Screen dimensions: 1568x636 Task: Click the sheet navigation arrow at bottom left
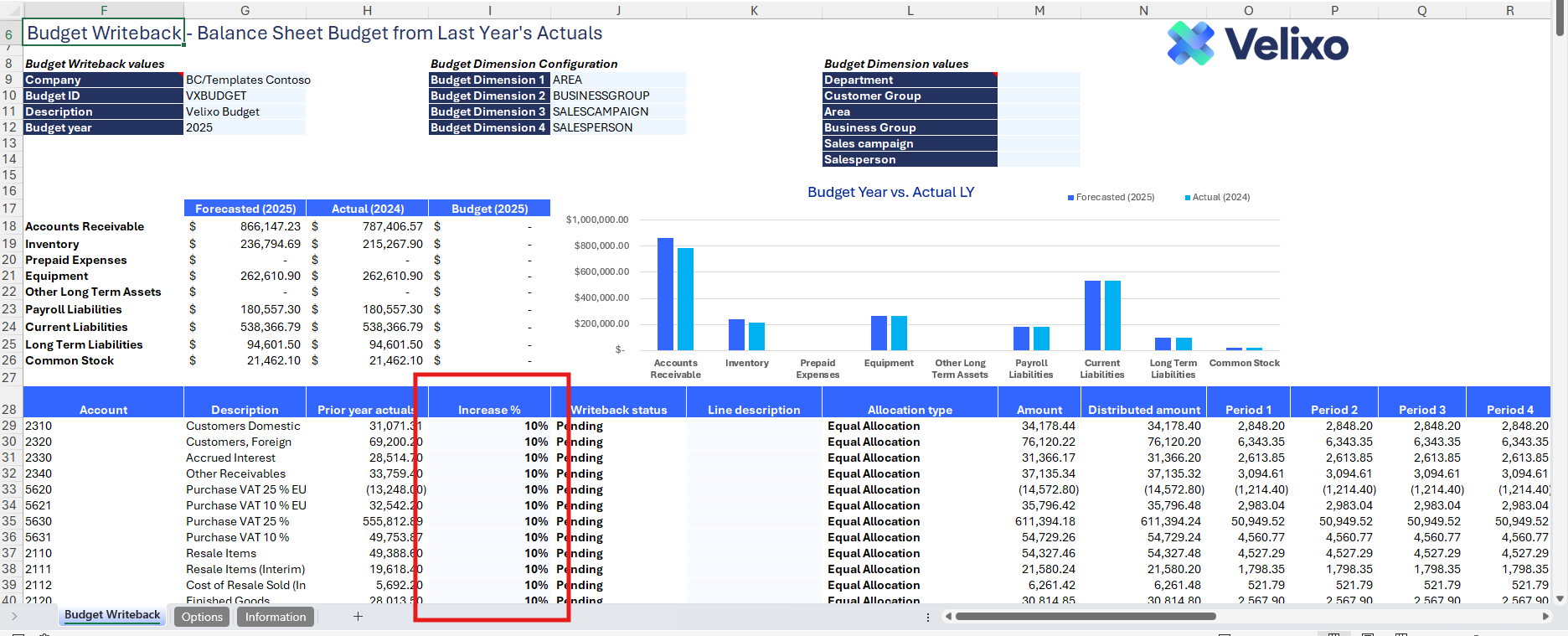(14, 617)
